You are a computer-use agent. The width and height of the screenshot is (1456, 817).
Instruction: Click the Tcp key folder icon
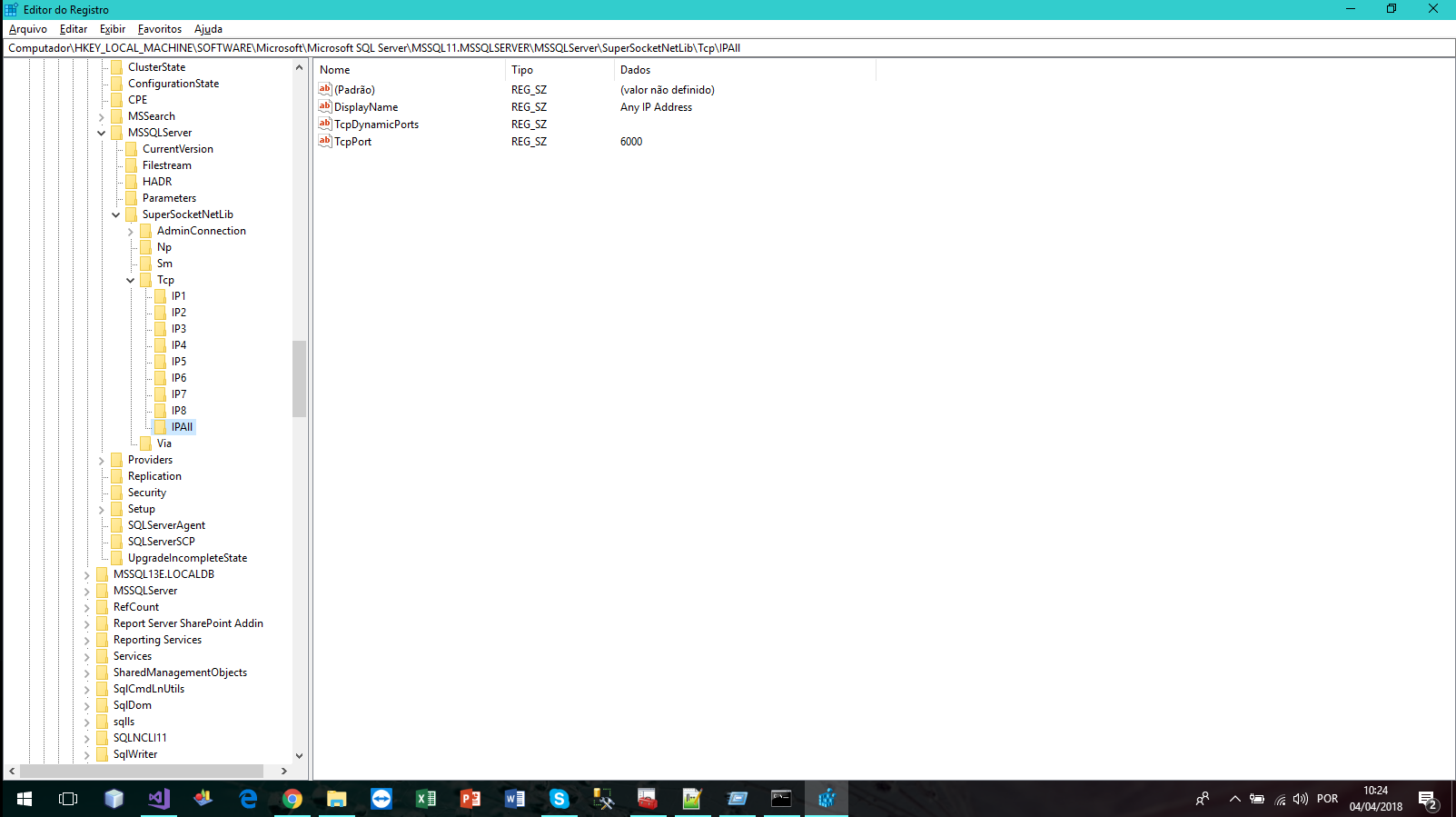tap(146, 280)
